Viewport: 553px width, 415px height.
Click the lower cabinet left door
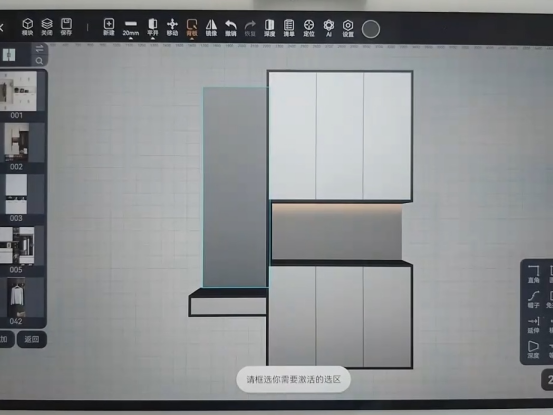[x=292, y=317]
